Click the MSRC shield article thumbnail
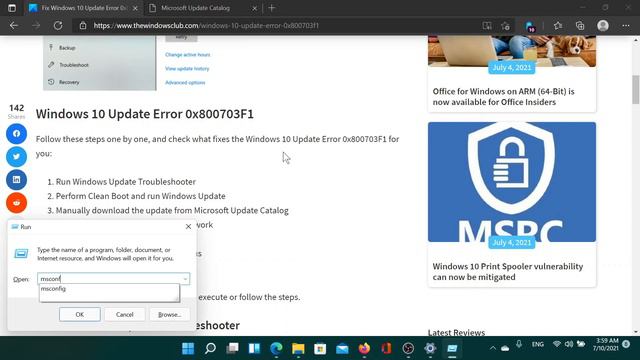640x360 pixels. (512, 182)
